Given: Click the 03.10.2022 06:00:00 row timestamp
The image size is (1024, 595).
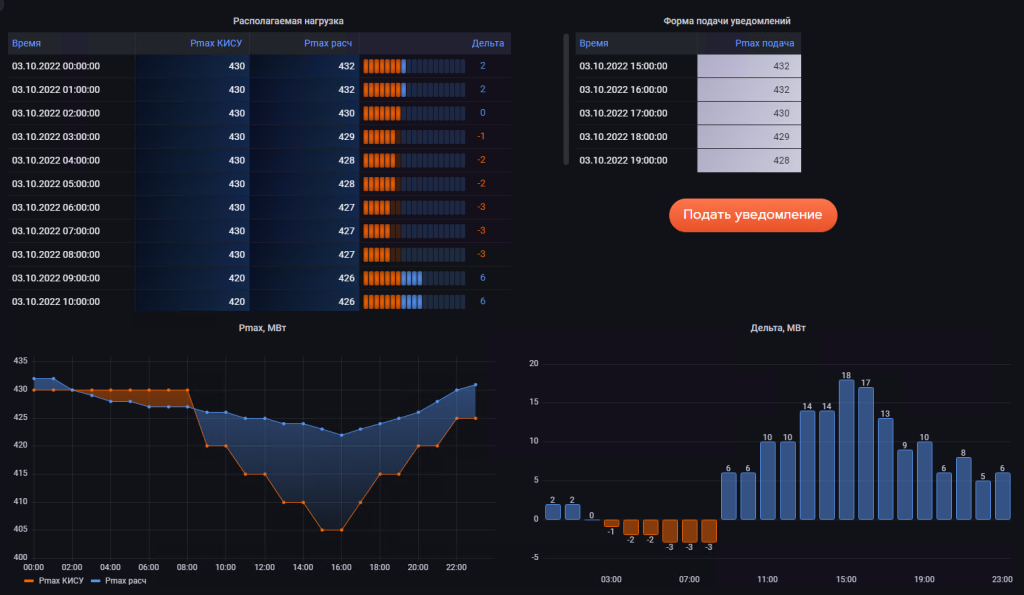Looking at the screenshot, I should pyautogui.click(x=56, y=208).
